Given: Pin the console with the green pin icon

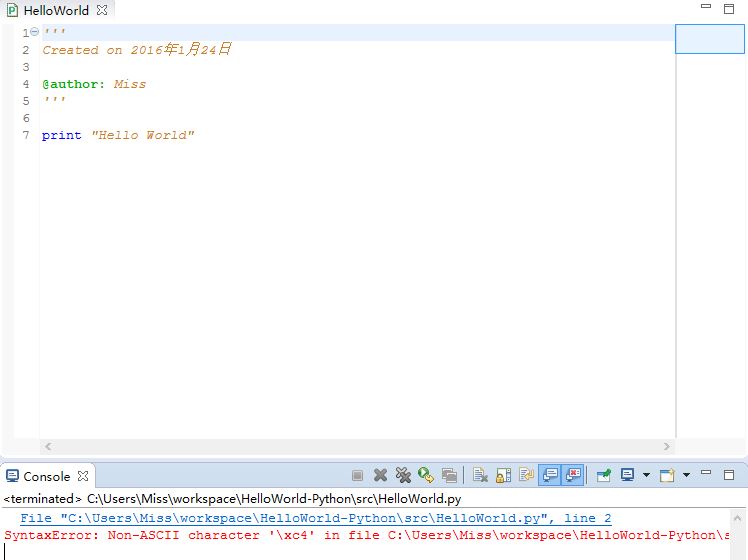Looking at the screenshot, I should pos(603,475).
